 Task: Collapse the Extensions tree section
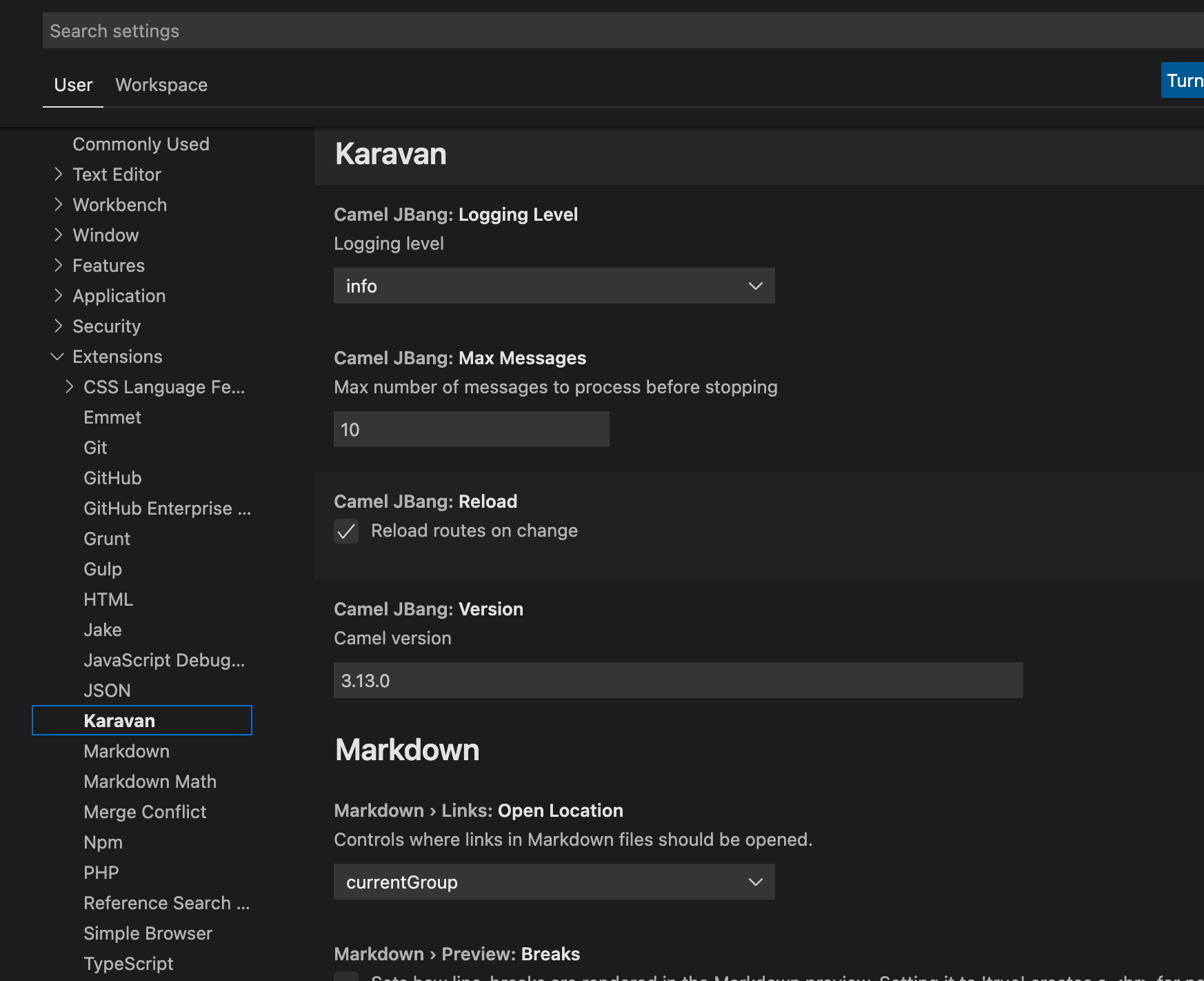click(57, 356)
